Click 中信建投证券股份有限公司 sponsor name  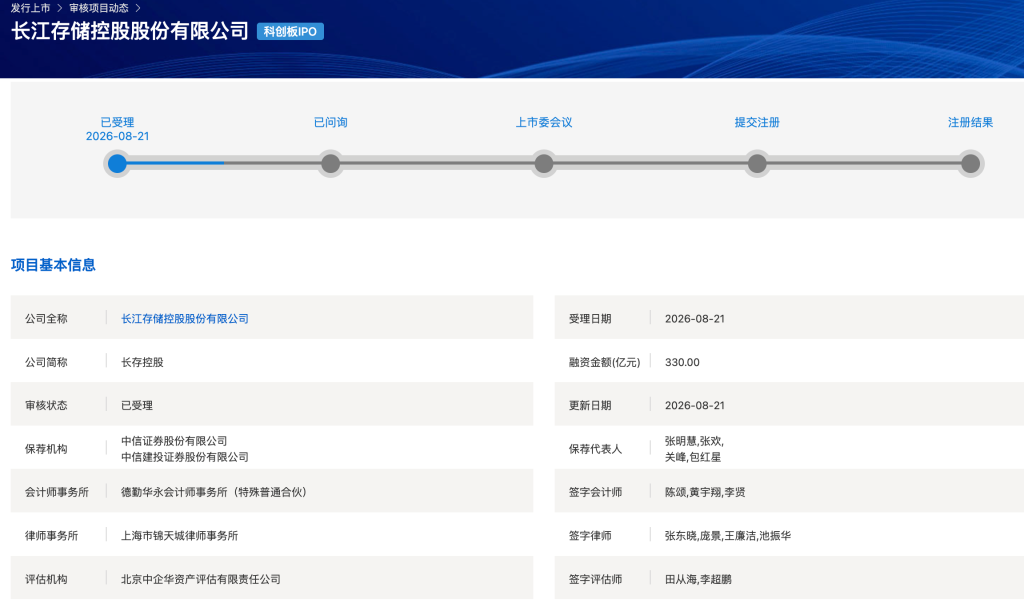tap(185, 457)
